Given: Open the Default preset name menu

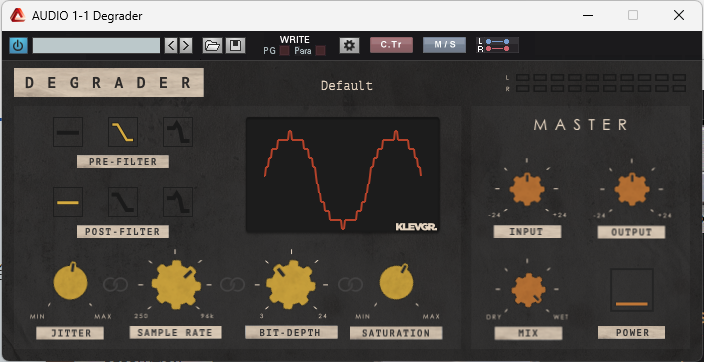Looking at the screenshot, I should pyautogui.click(x=347, y=85).
